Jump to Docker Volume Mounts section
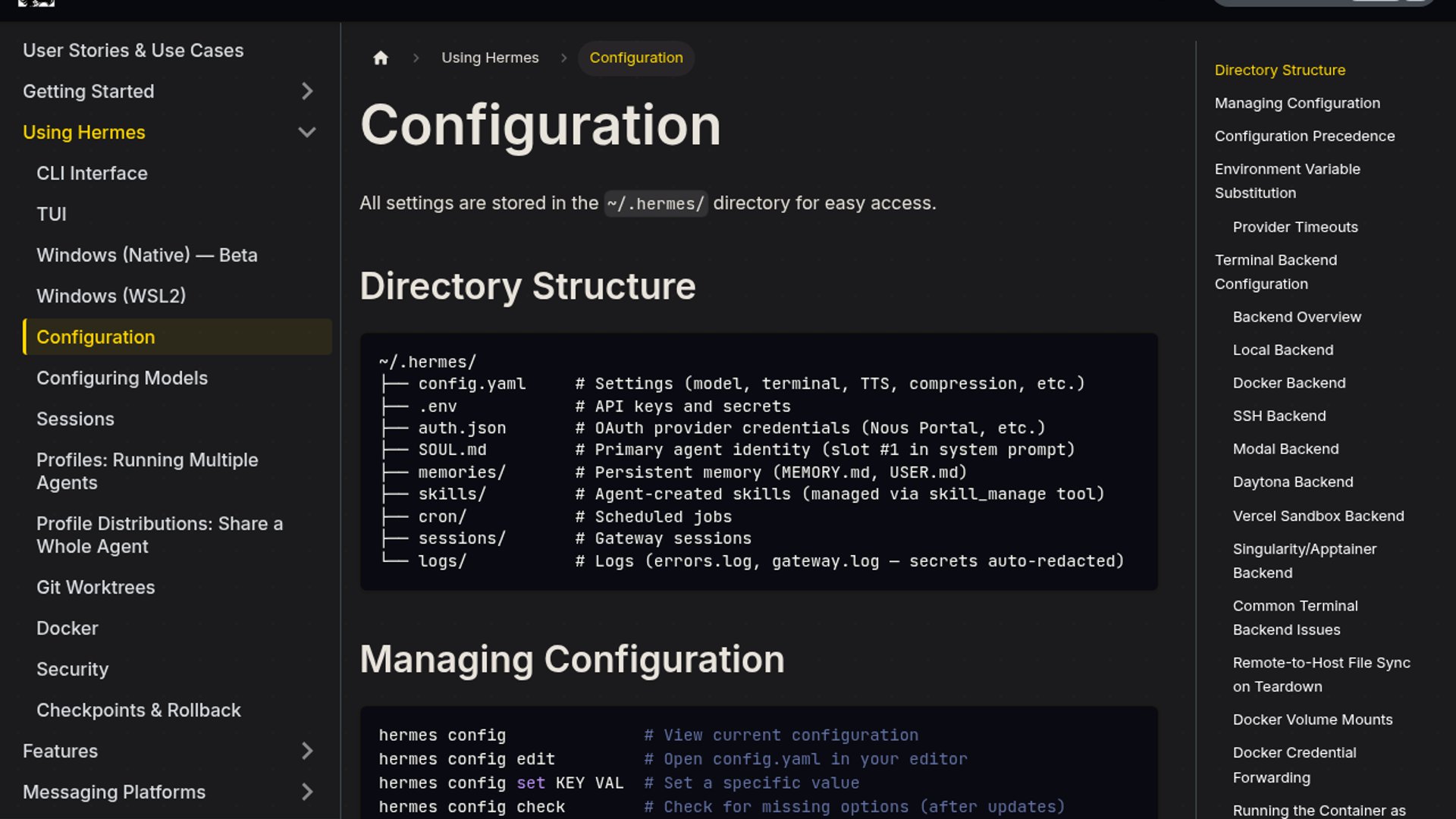Image resolution: width=1456 pixels, height=819 pixels. tap(1313, 720)
